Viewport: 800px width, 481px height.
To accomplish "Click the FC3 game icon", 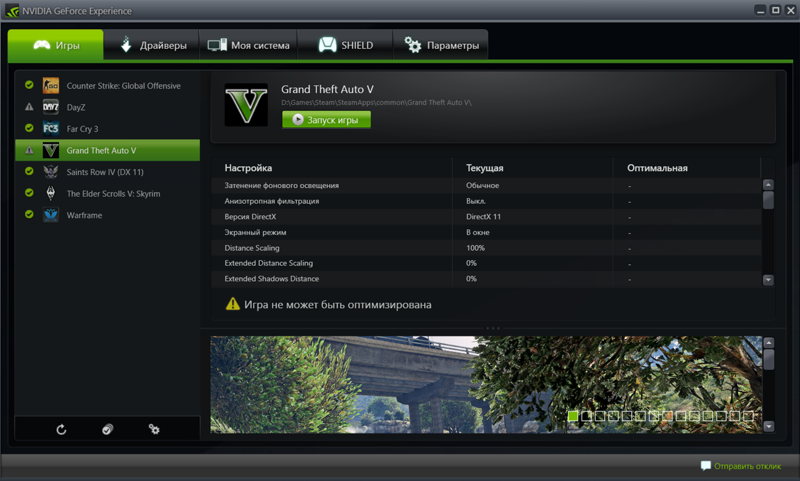I will point(51,128).
